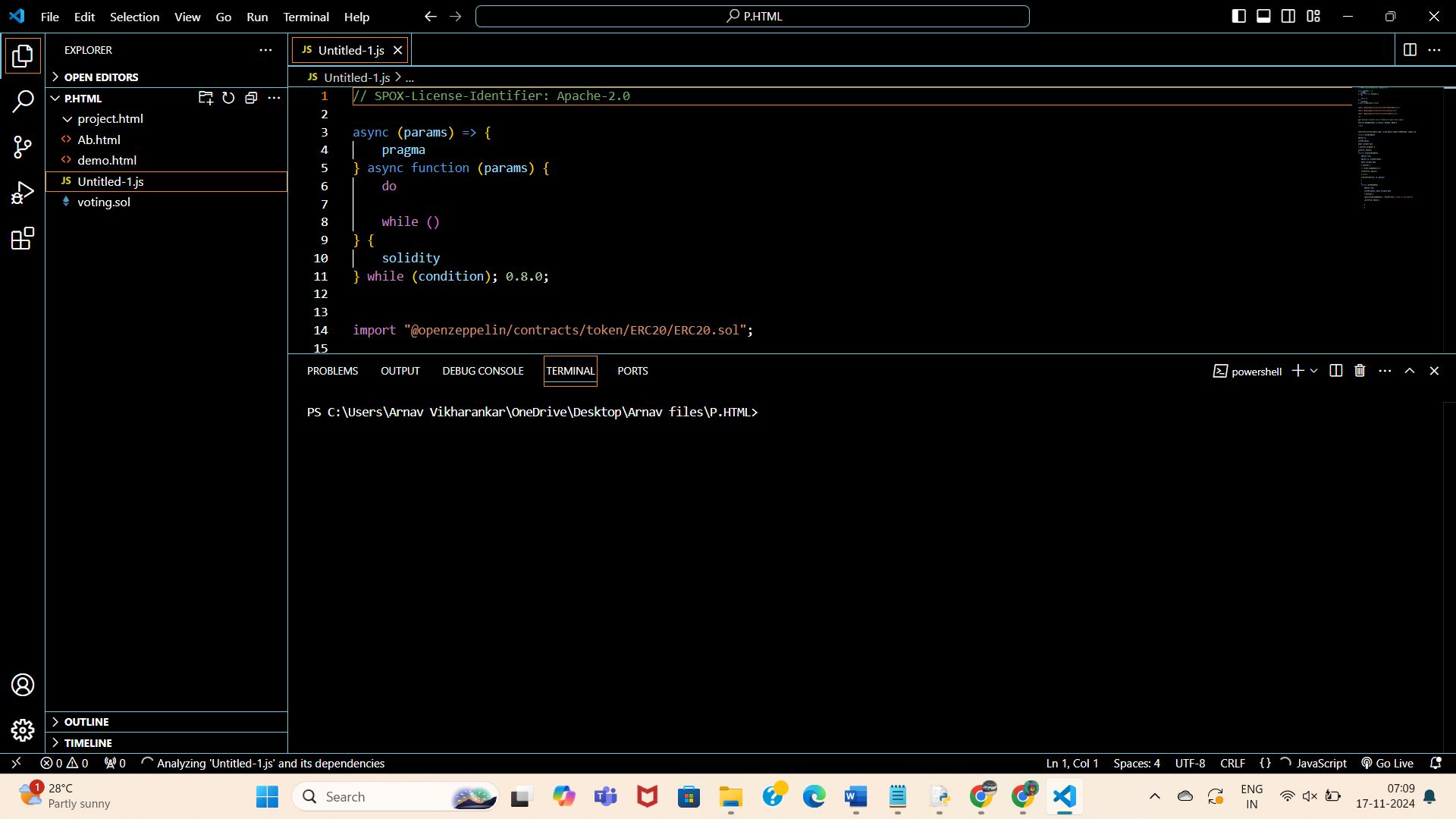Split the terminal panel

1336,371
